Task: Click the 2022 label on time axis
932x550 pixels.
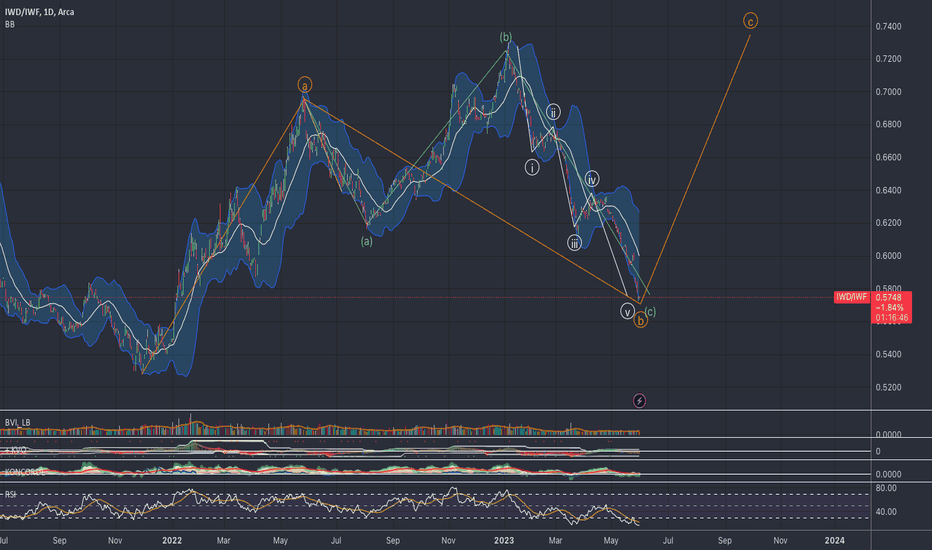Action: (172, 540)
